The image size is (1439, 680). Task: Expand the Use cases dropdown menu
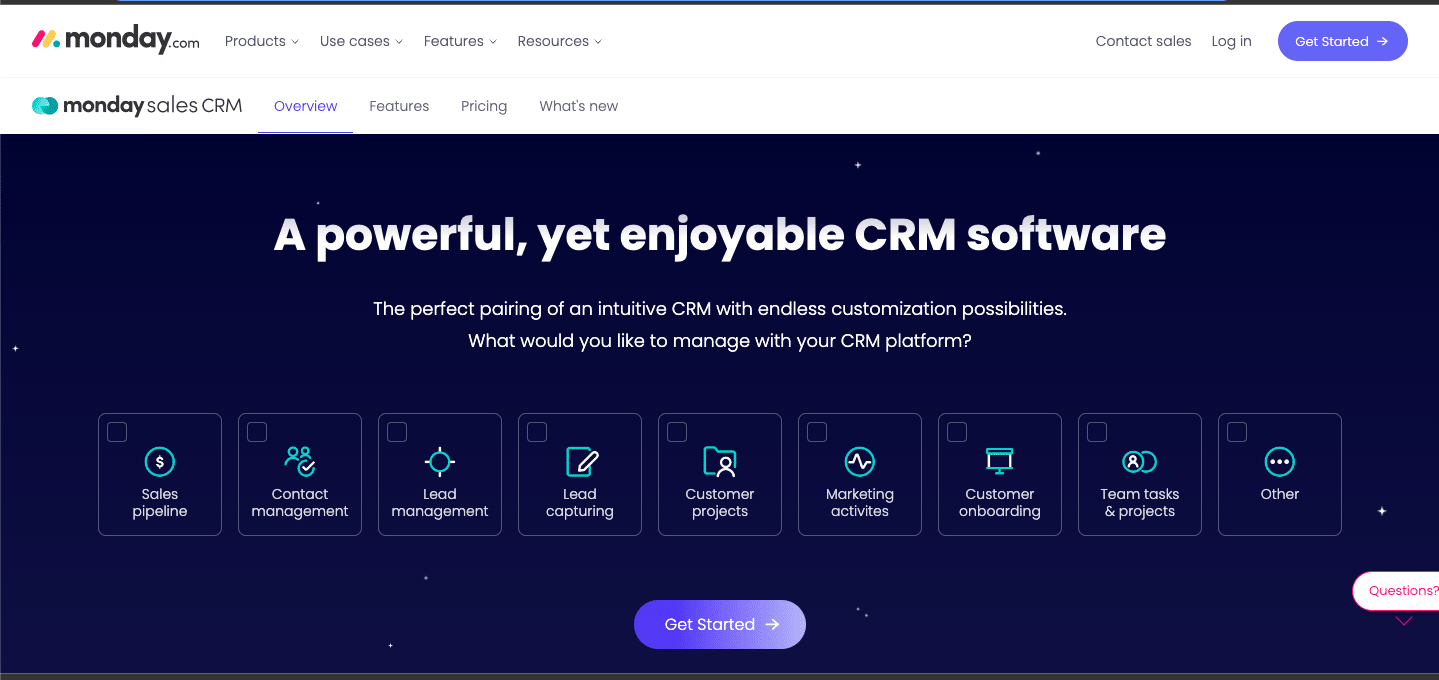(x=361, y=41)
